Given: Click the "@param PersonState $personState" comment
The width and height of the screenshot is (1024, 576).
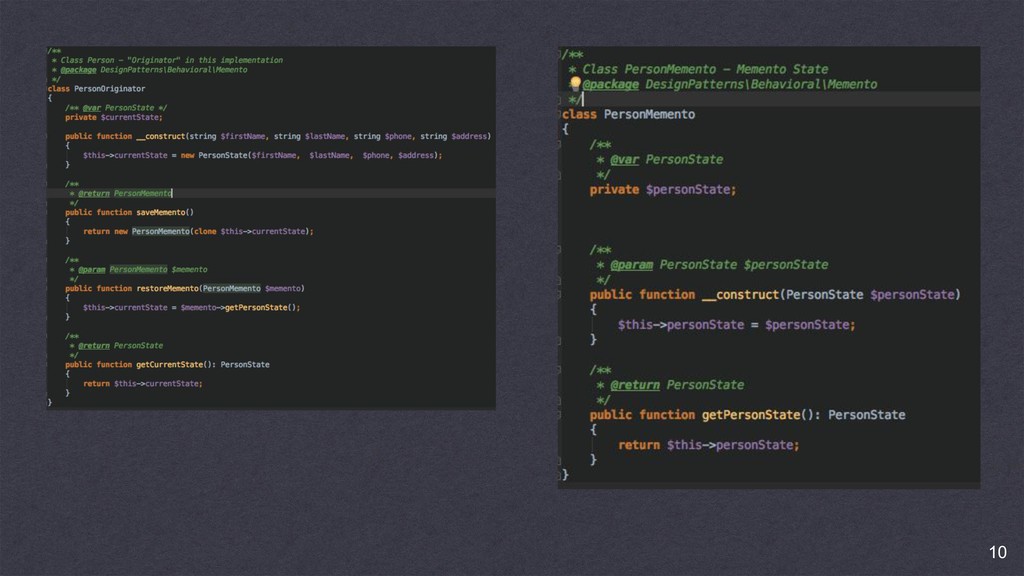Looking at the screenshot, I should (x=719, y=264).
